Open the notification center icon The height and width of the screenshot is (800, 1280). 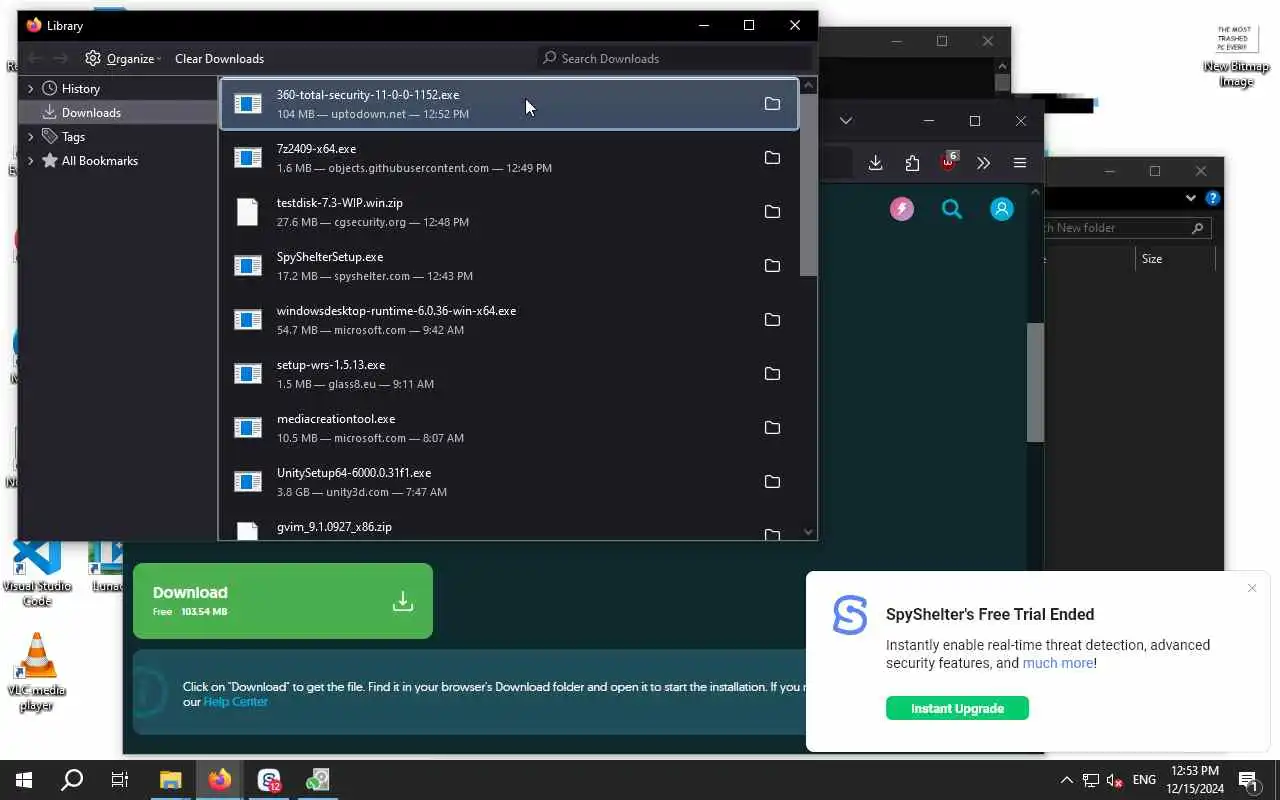click(1248, 780)
